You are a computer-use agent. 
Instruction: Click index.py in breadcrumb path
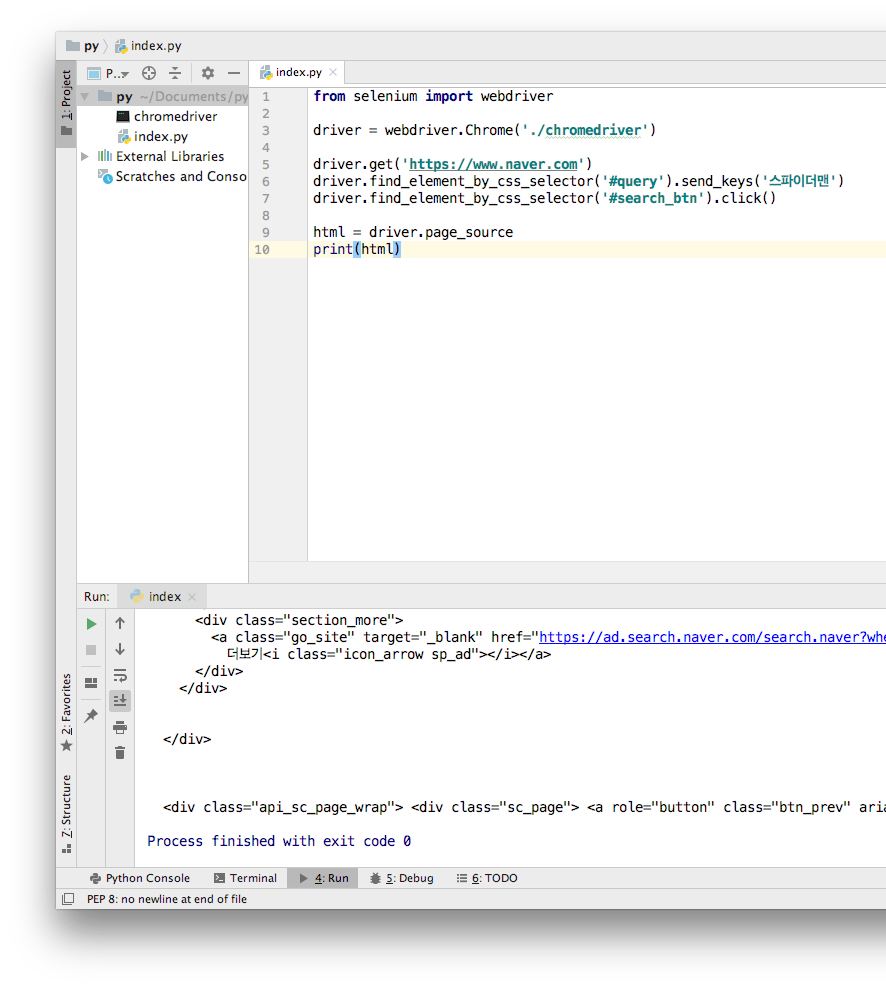148,46
